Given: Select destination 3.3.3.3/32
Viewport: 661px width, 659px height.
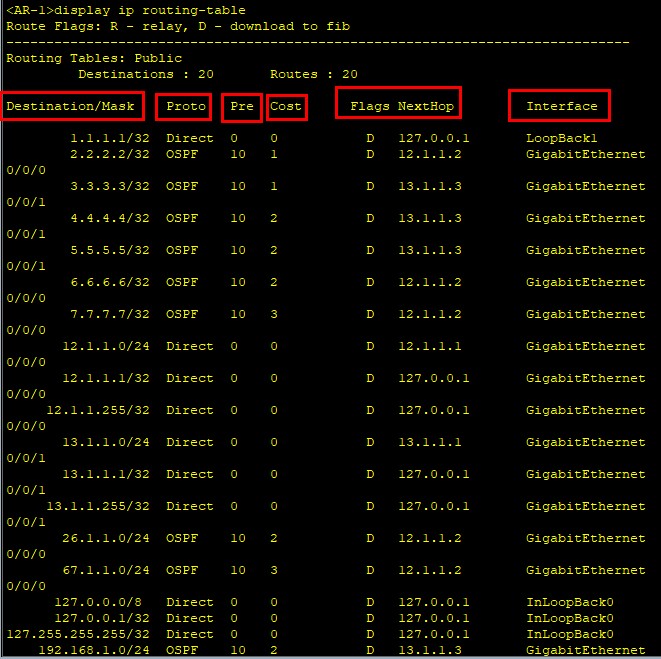Looking at the screenshot, I should click(110, 186).
